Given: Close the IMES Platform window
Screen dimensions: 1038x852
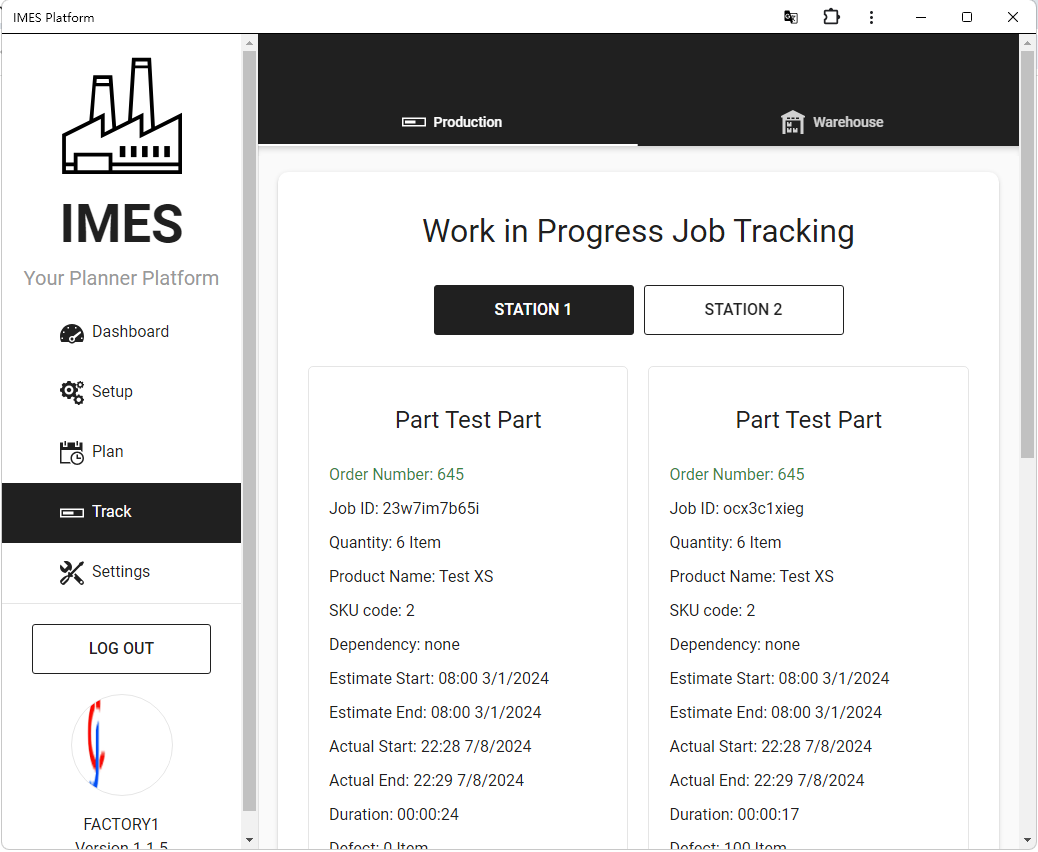Looking at the screenshot, I should [x=1013, y=17].
